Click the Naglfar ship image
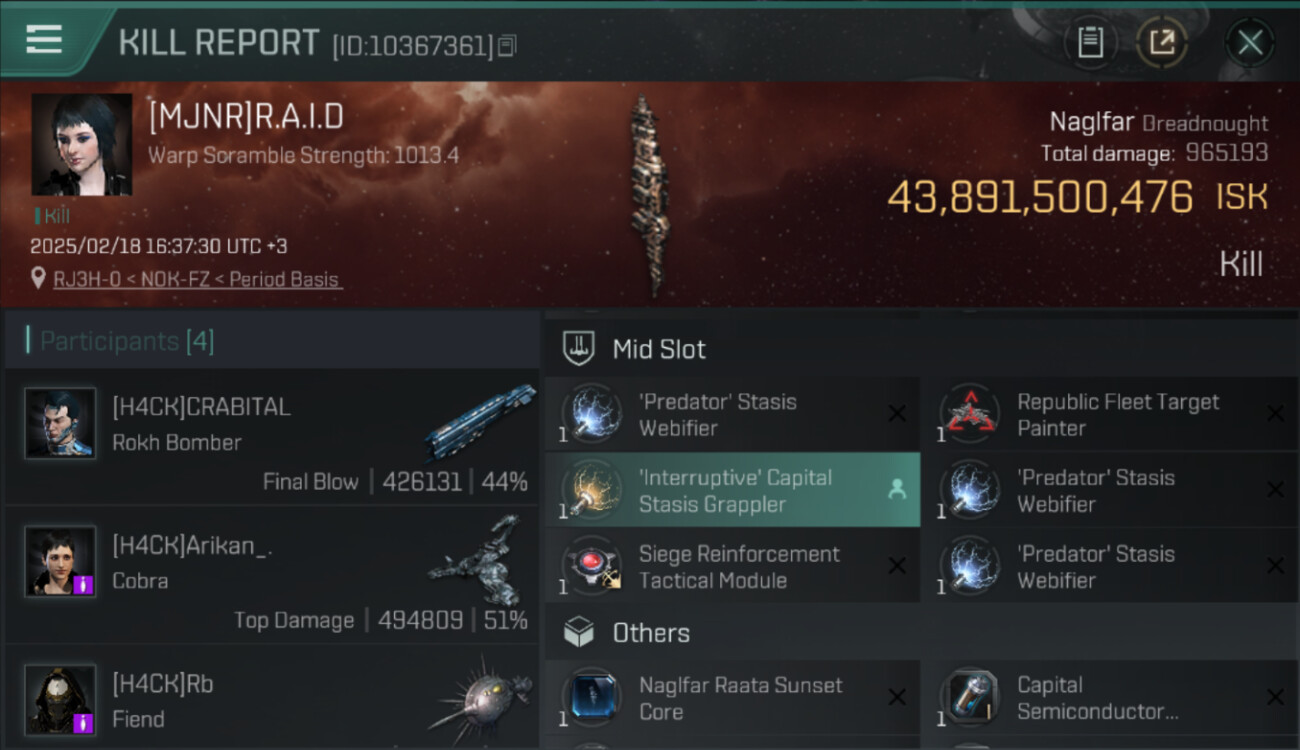The height and width of the screenshot is (750, 1300). pyautogui.click(x=649, y=195)
